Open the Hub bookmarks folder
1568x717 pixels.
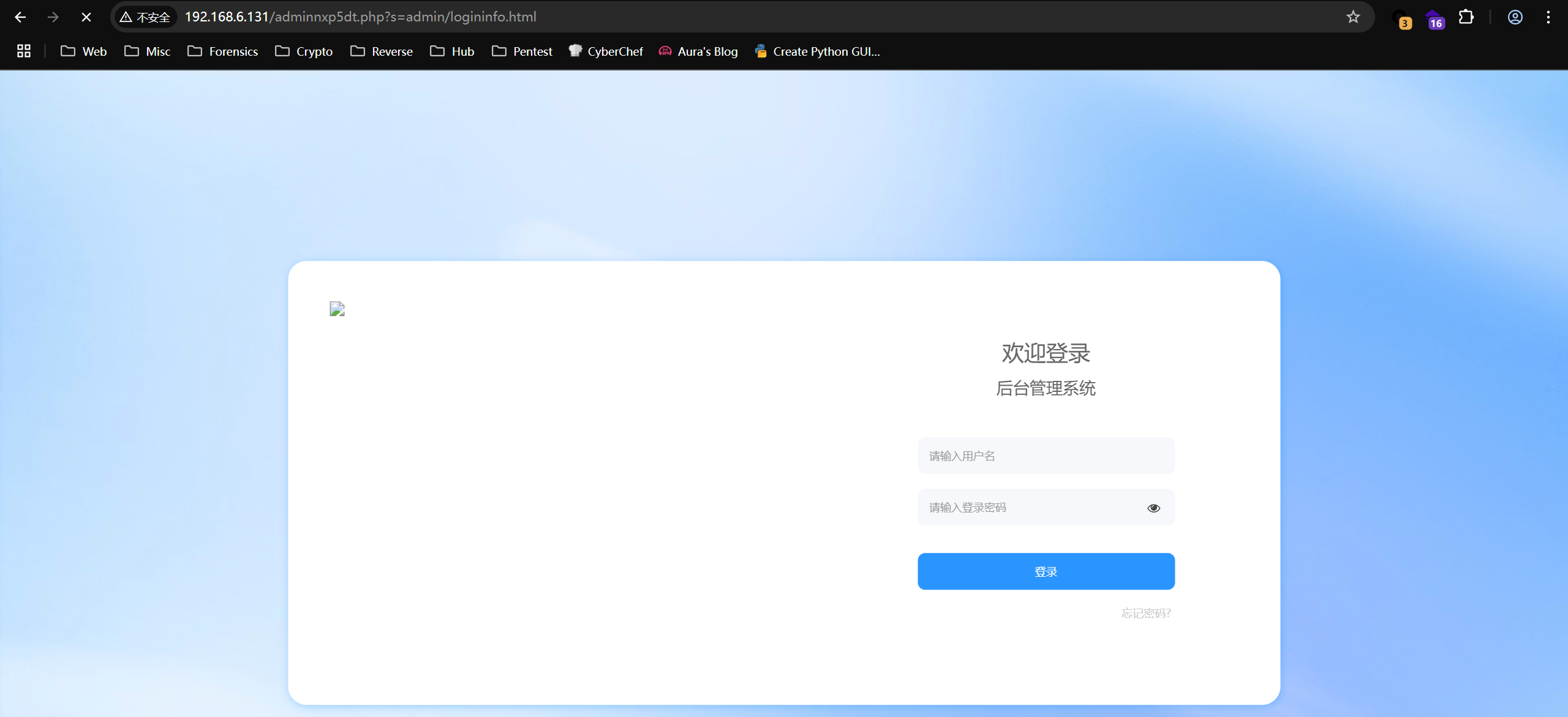pyautogui.click(x=452, y=51)
